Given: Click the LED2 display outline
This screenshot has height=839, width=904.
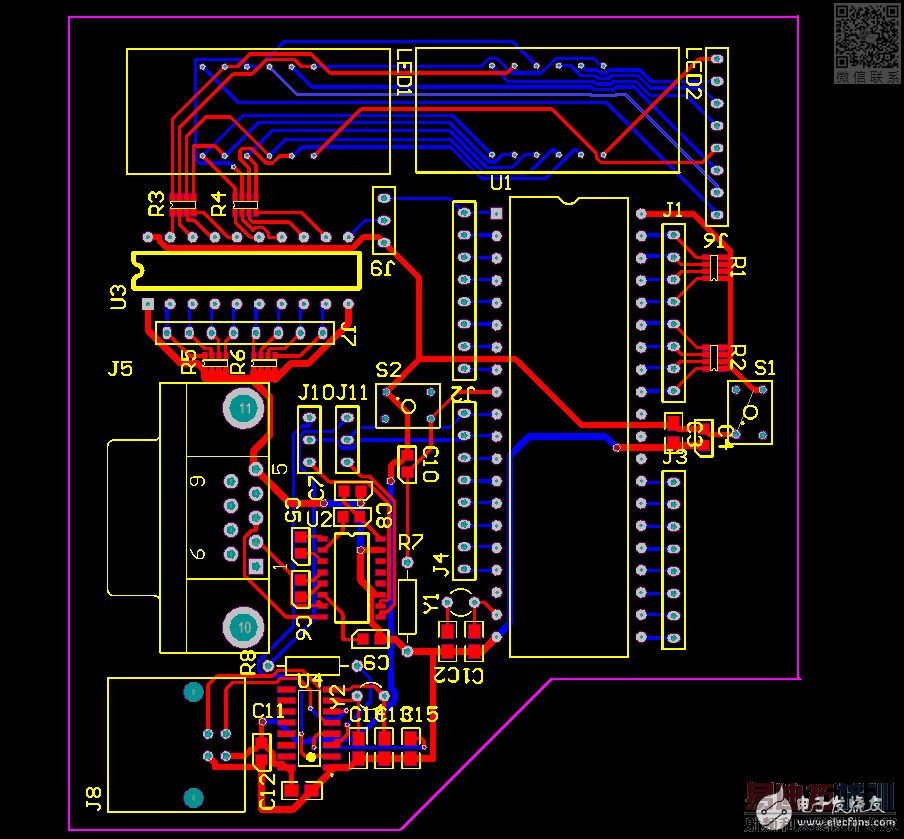Looking at the screenshot, I should pyautogui.click(x=547, y=110).
